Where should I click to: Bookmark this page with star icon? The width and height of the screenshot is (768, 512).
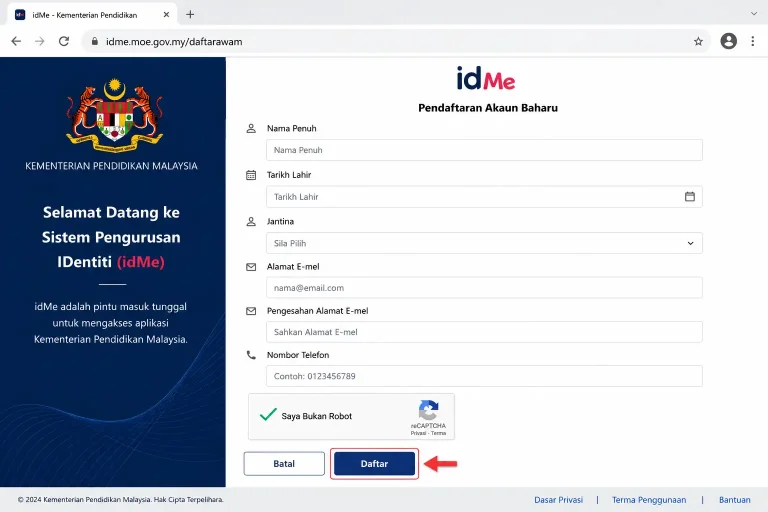(x=698, y=42)
